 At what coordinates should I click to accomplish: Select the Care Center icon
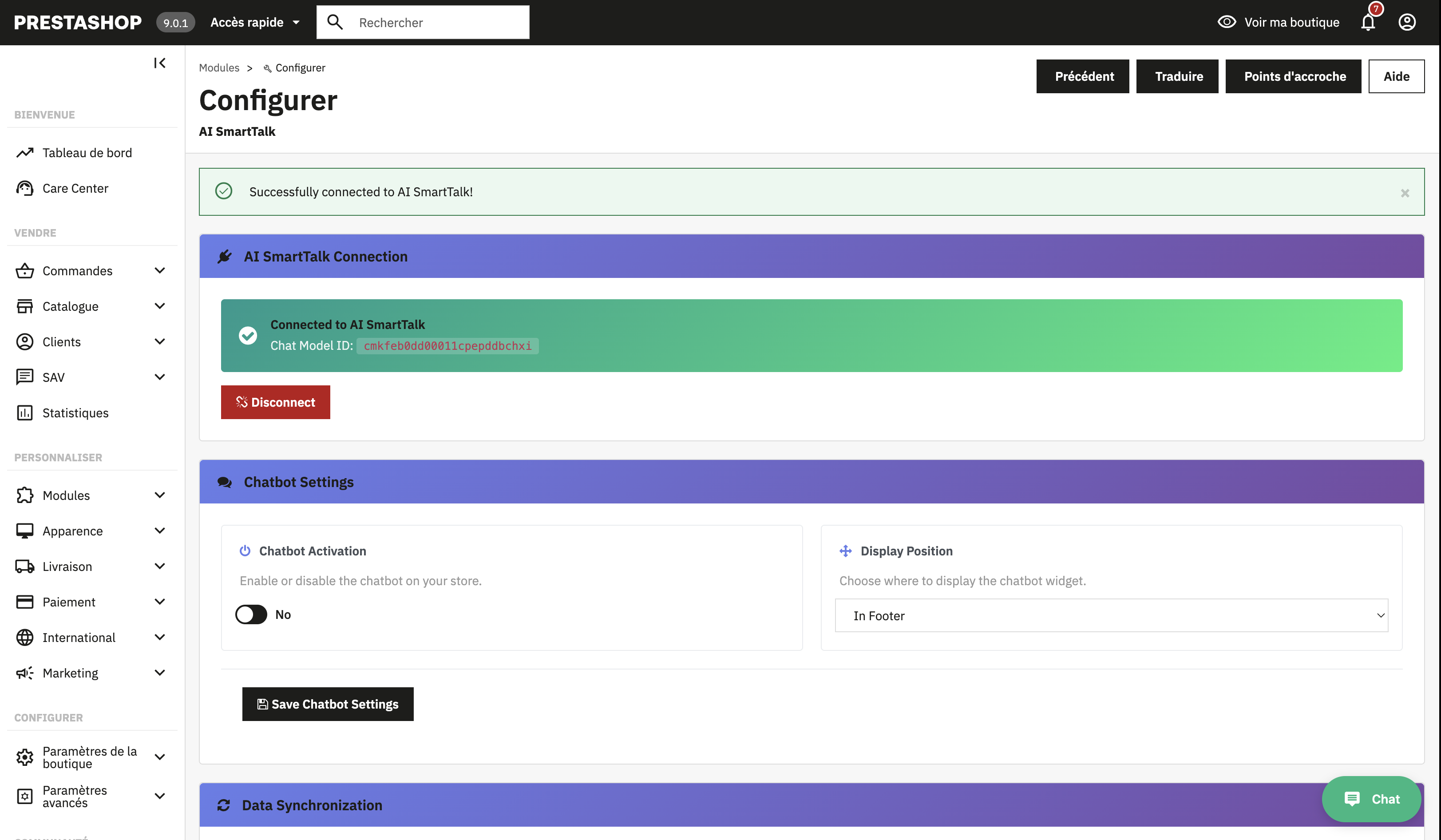(x=25, y=187)
